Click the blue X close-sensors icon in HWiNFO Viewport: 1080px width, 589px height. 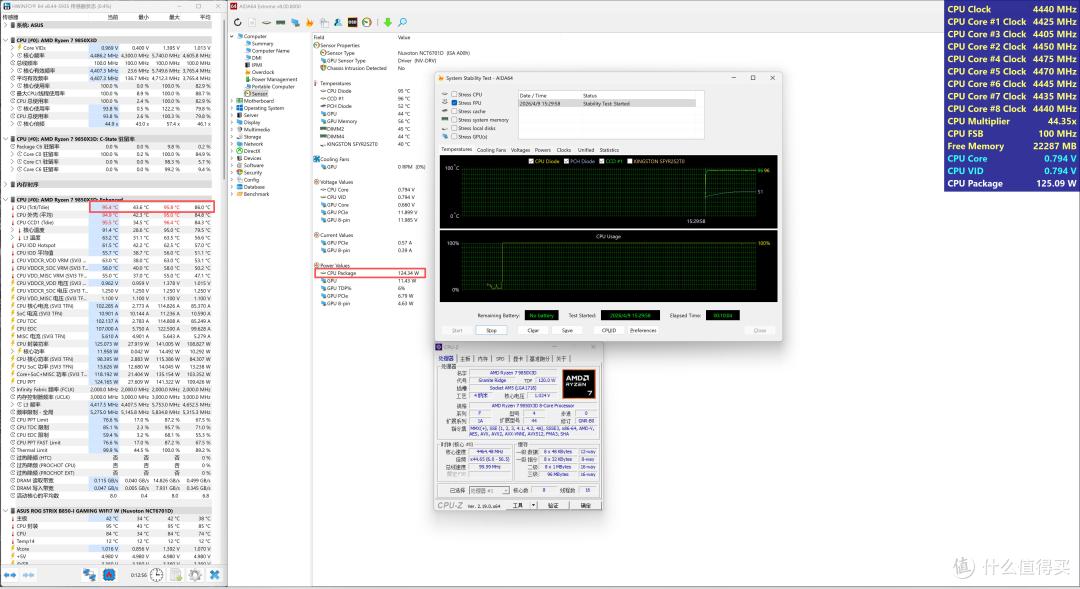(214, 575)
